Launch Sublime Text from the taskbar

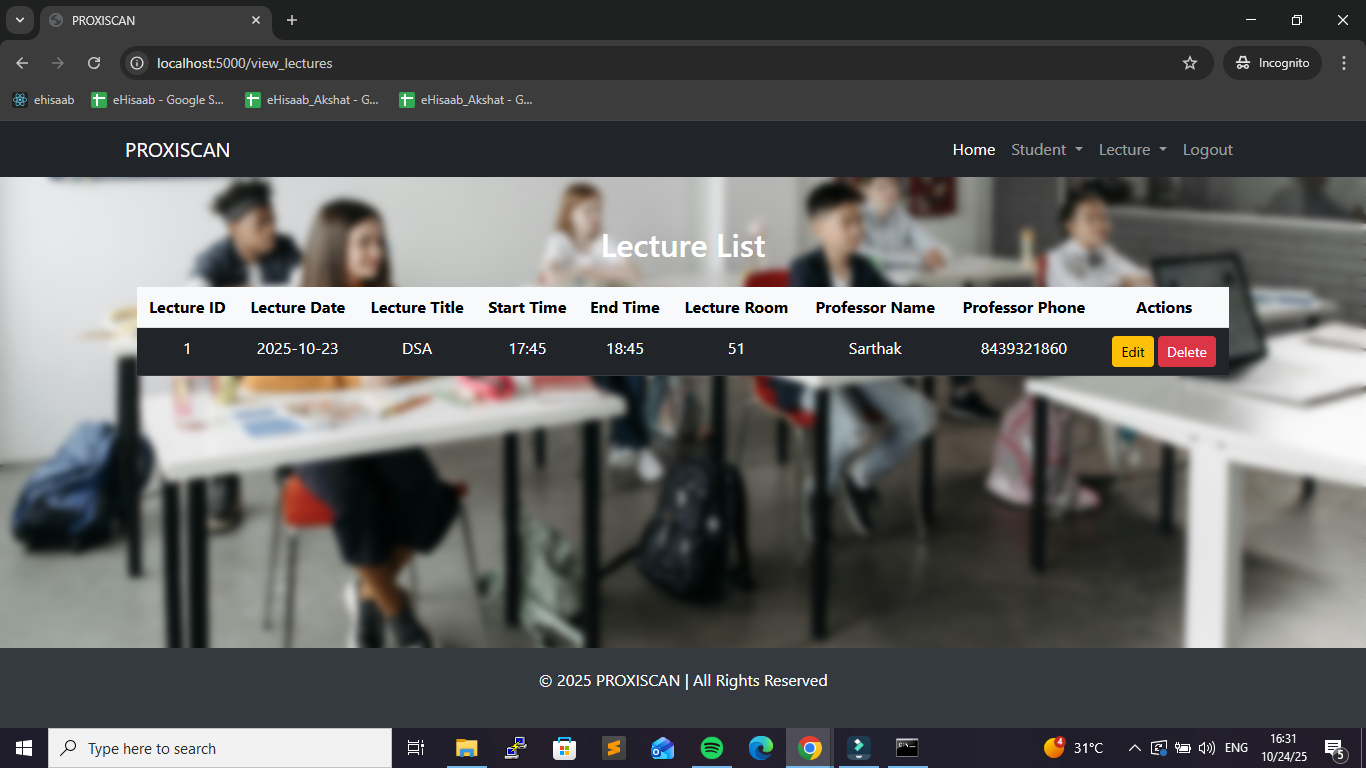click(x=614, y=748)
